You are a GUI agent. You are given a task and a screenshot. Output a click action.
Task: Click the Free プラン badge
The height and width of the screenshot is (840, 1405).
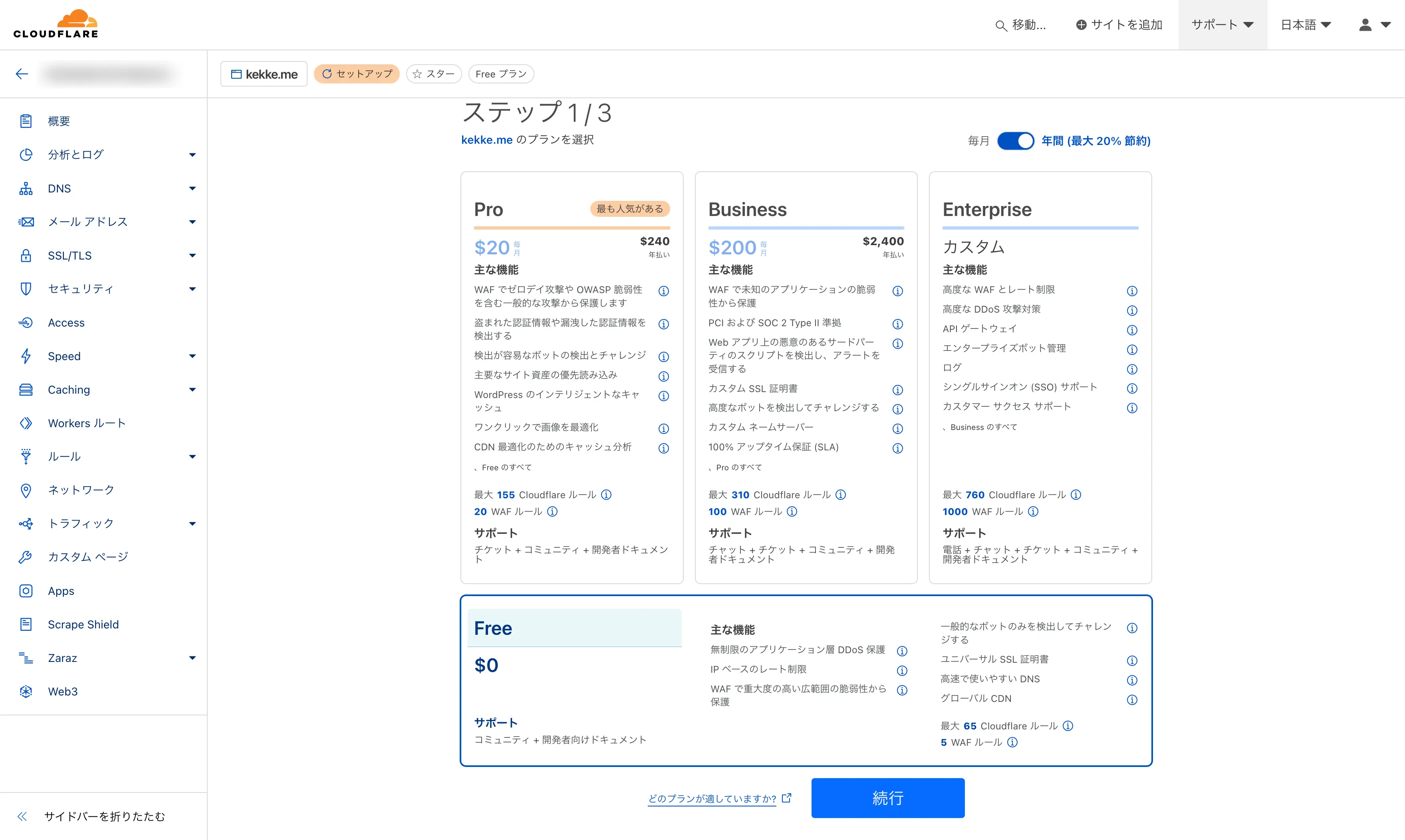click(501, 74)
